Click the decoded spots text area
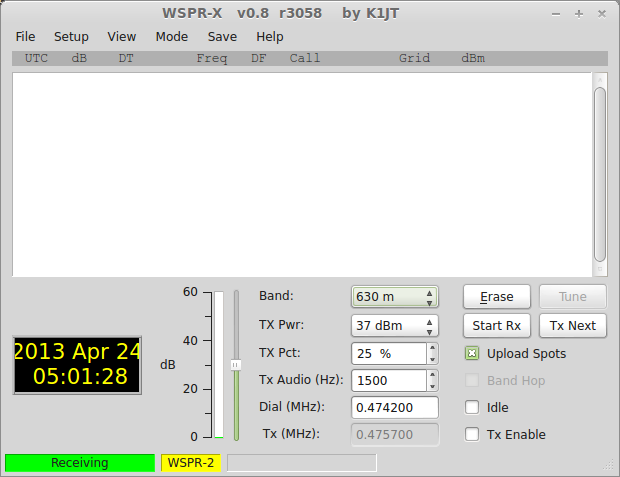620x477 pixels. [x=302, y=174]
